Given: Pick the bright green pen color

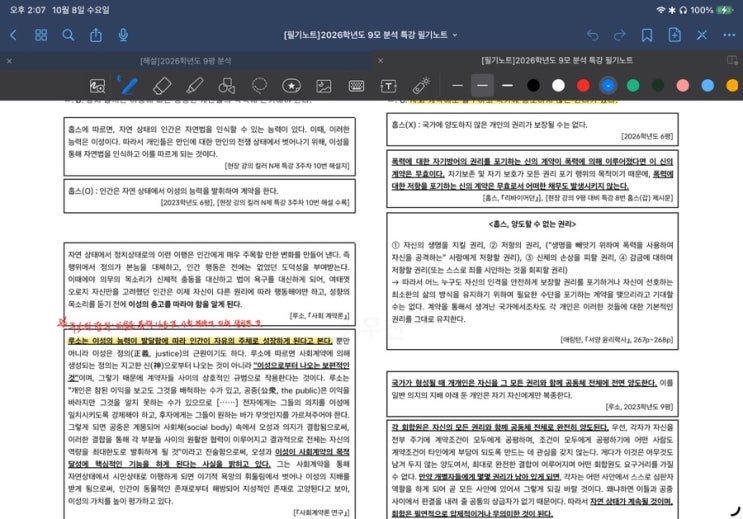Looking at the screenshot, I should pos(633,86).
